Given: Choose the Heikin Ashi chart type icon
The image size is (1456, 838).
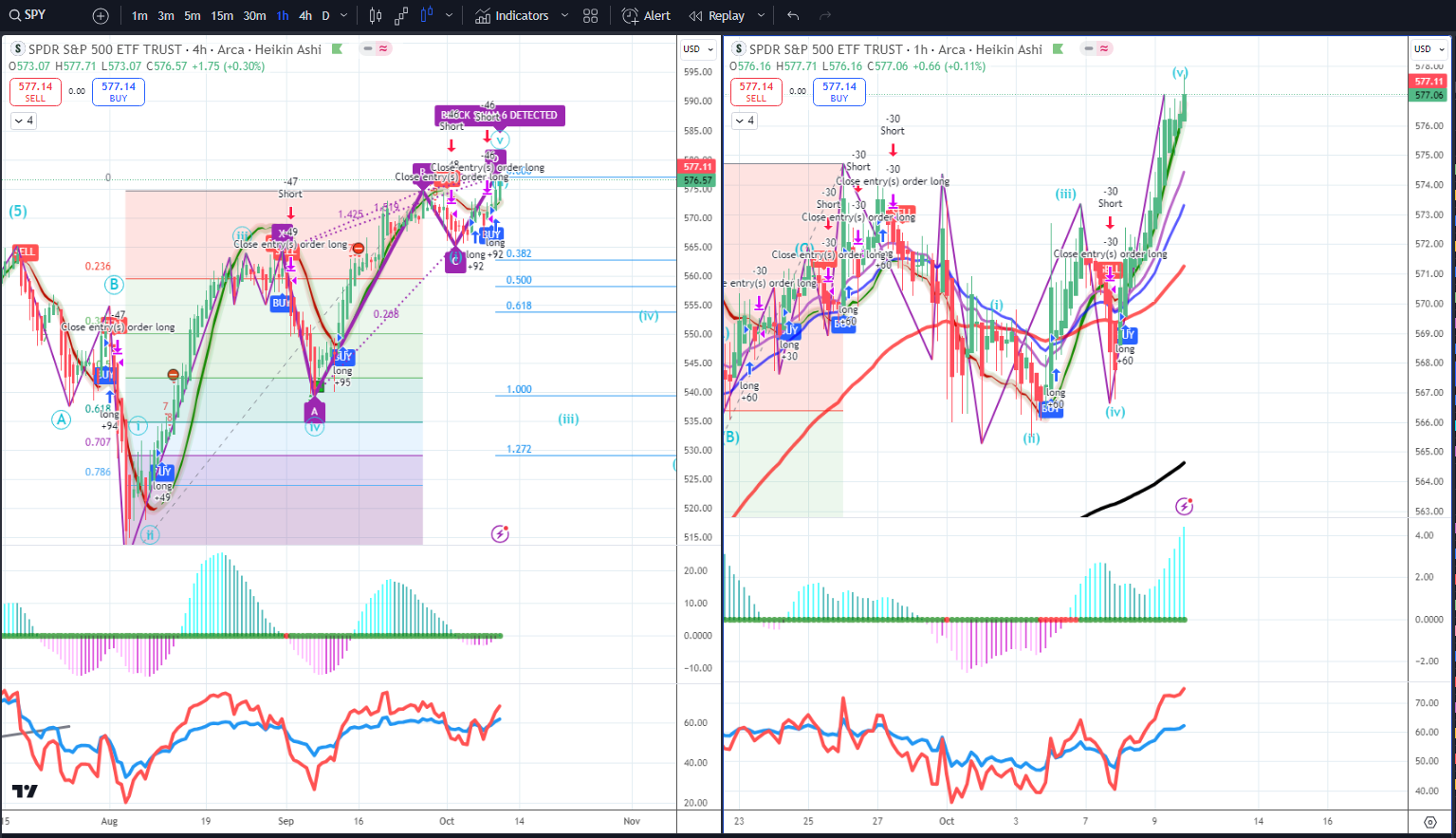Looking at the screenshot, I should [x=427, y=16].
